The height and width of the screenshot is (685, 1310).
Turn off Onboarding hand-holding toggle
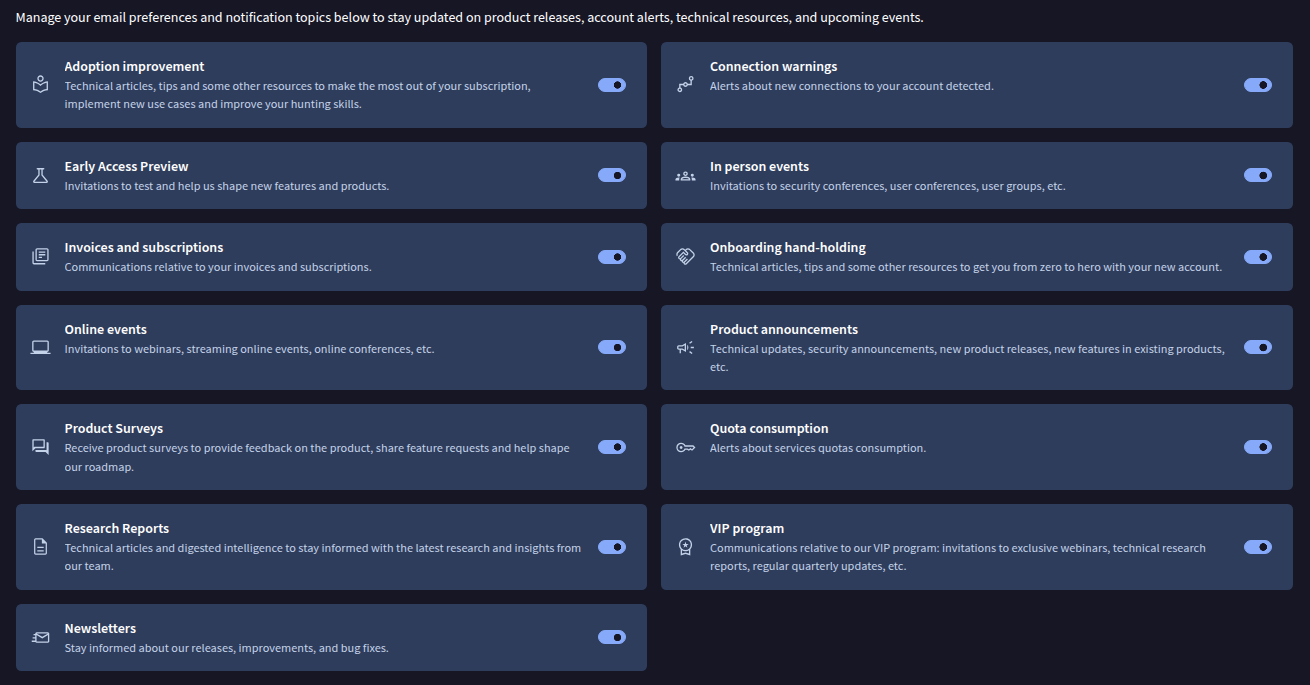pyautogui.click(x=1258, y=257)
